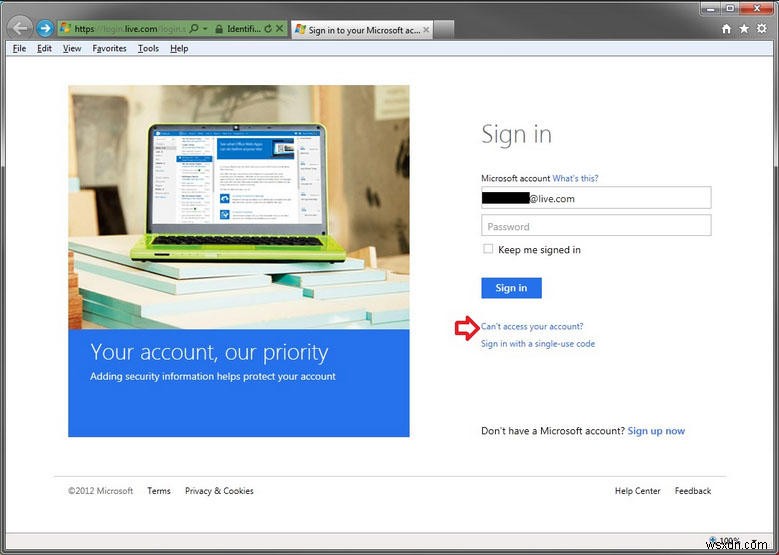This screenshot has height=555, width=779.
Task: Click 'Don't have a Microsoft account?' text
Action: tap(552, 431)
